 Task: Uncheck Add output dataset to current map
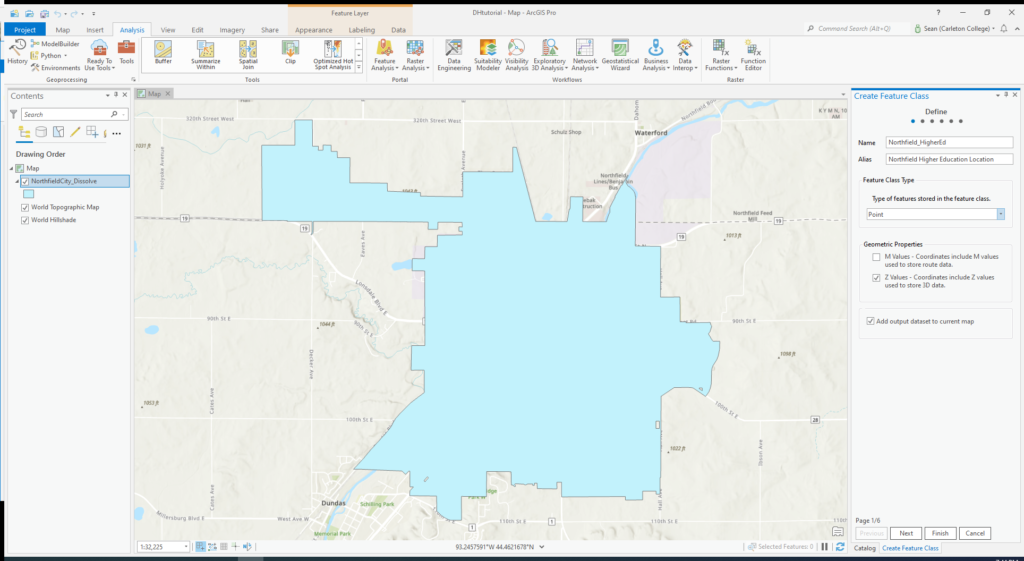pyautogui.click(x=870, y=321)
